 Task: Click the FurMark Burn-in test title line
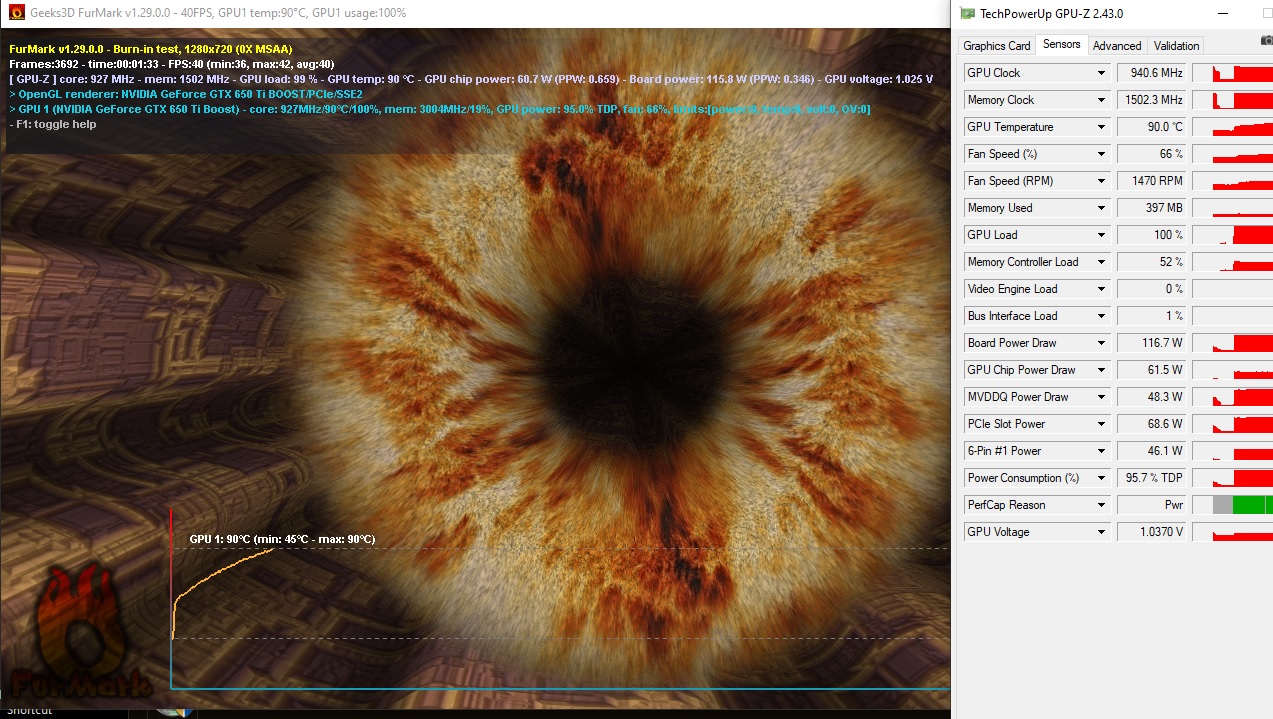[x=150, y=49]
